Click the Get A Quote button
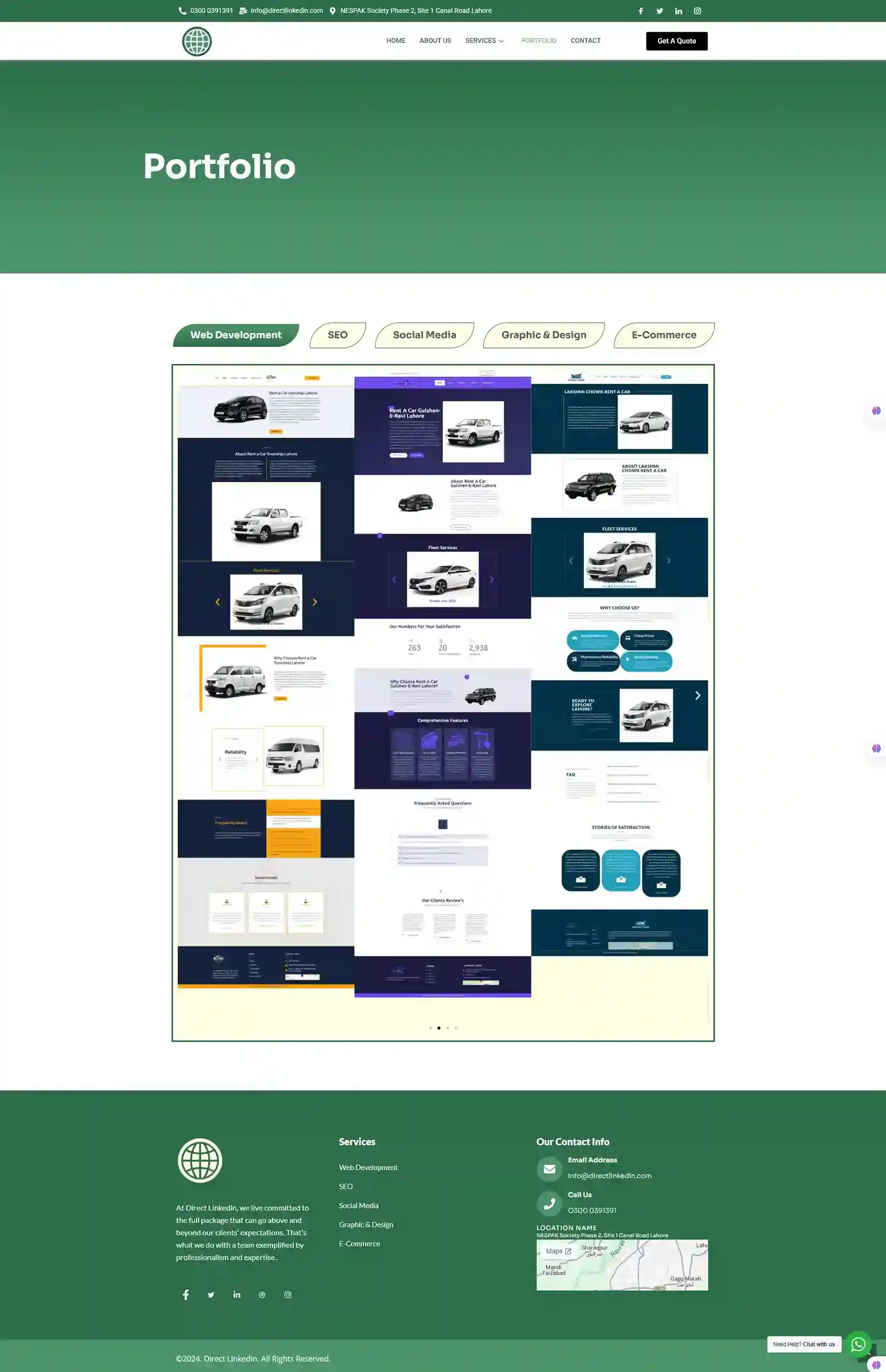The height and width of the screenshot is (1372, 886). click(x=677, y=41)
